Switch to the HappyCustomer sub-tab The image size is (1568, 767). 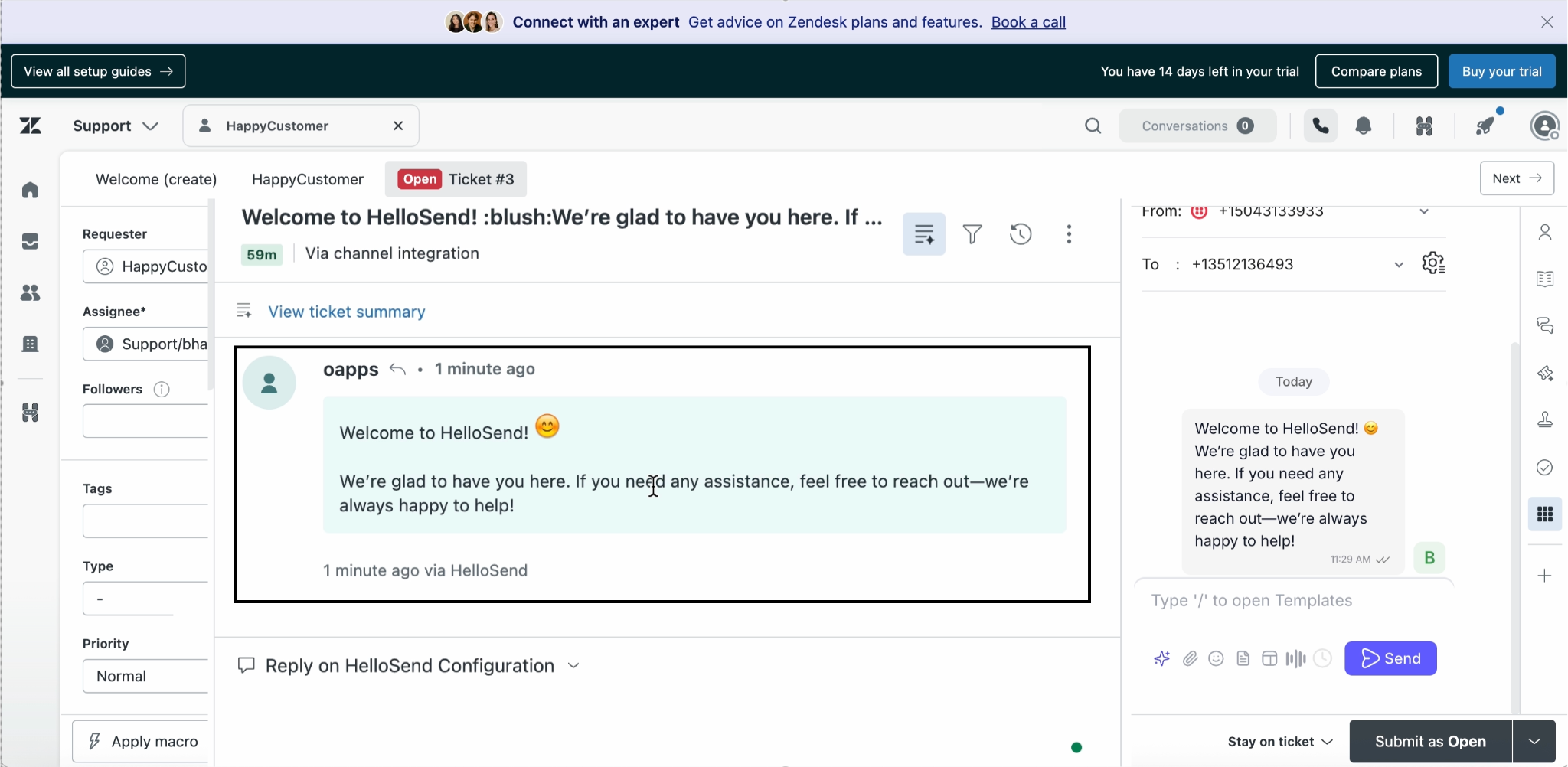click(x=308, y=179)
